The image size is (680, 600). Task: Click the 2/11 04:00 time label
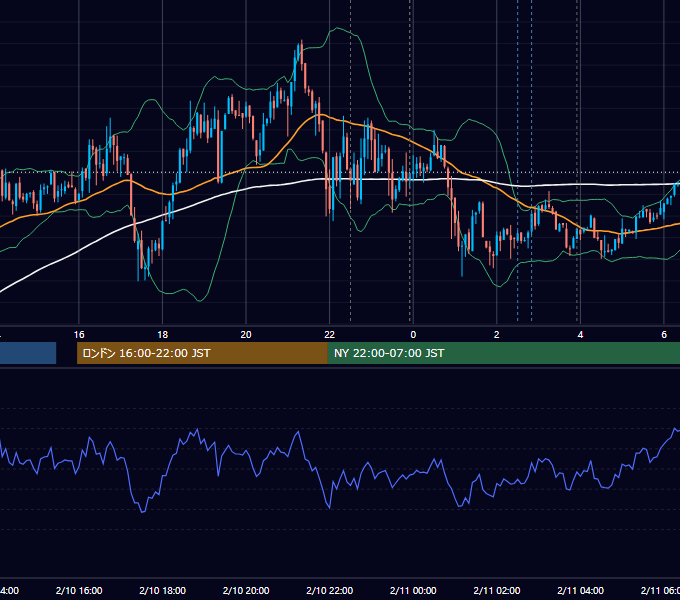point(580,590)
